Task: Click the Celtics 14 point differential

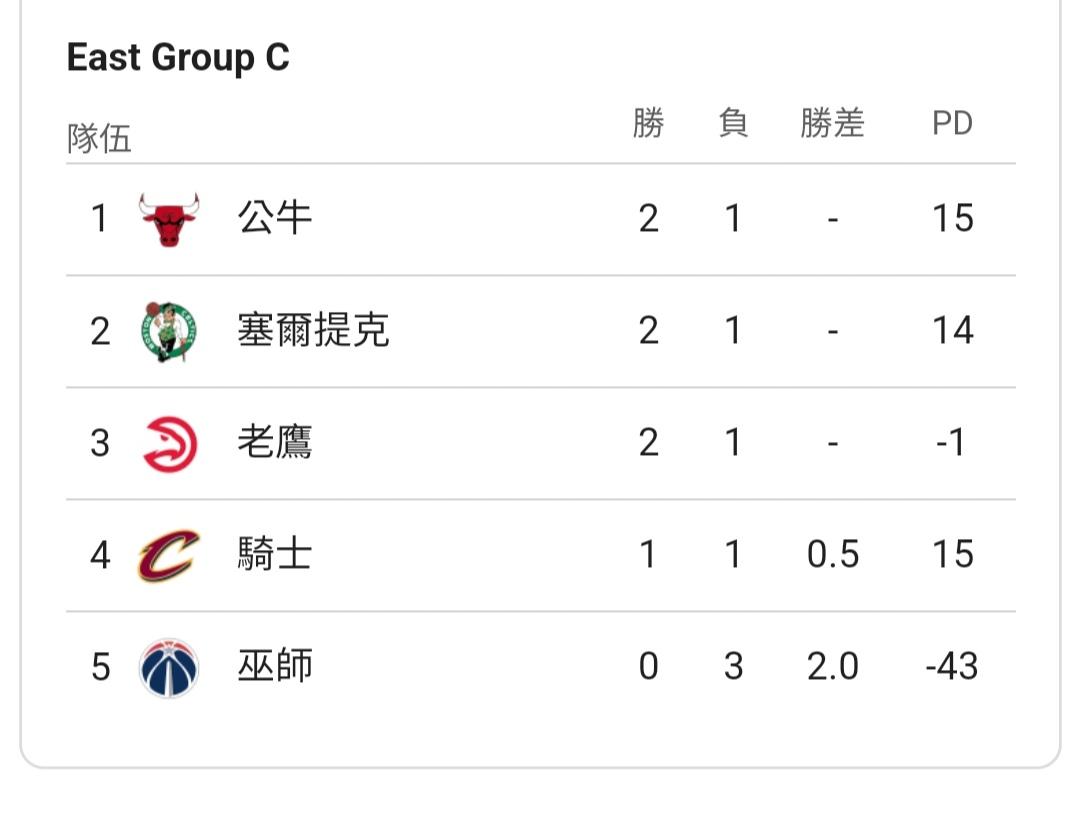Action: [x=953, y=331]
